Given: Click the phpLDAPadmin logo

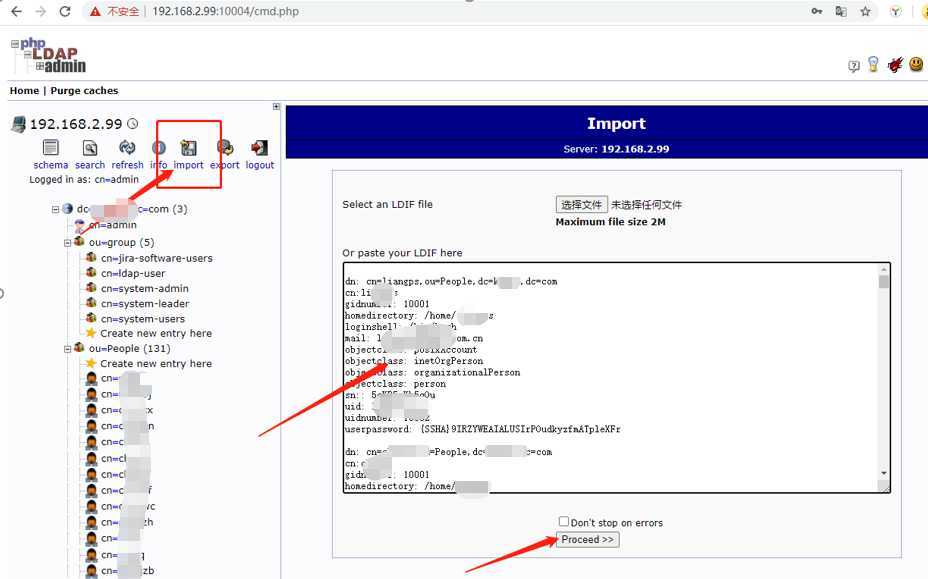Looking at the screenshot, I should click(49, 55).
